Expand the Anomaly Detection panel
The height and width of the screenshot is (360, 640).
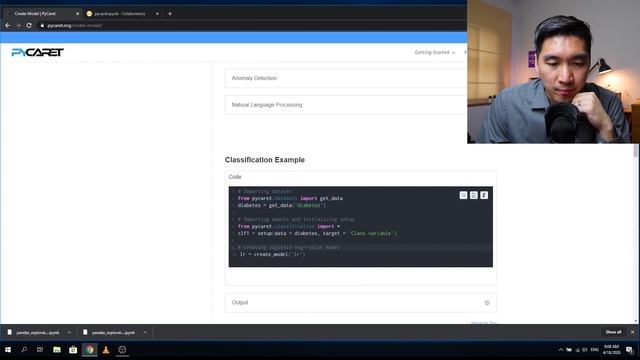[346, 78]
